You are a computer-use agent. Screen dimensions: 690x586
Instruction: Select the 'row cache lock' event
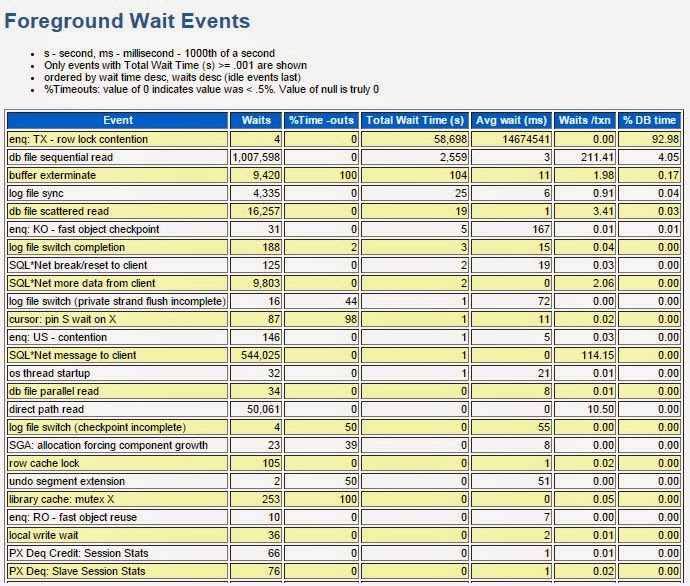(x=118, y=464)
